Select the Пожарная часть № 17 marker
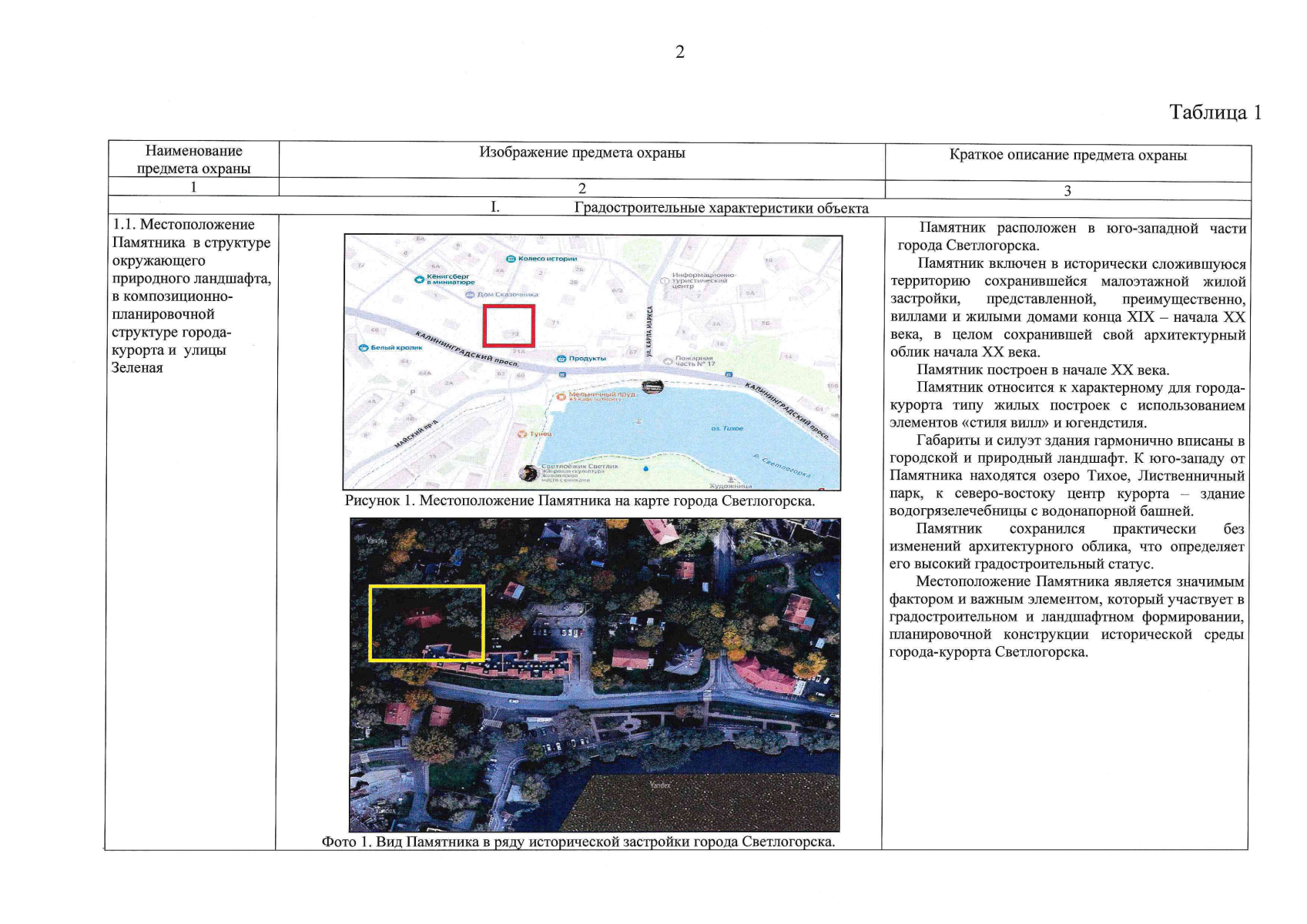The width and height of the screenshot is (1307, 924). coord(667,360)
